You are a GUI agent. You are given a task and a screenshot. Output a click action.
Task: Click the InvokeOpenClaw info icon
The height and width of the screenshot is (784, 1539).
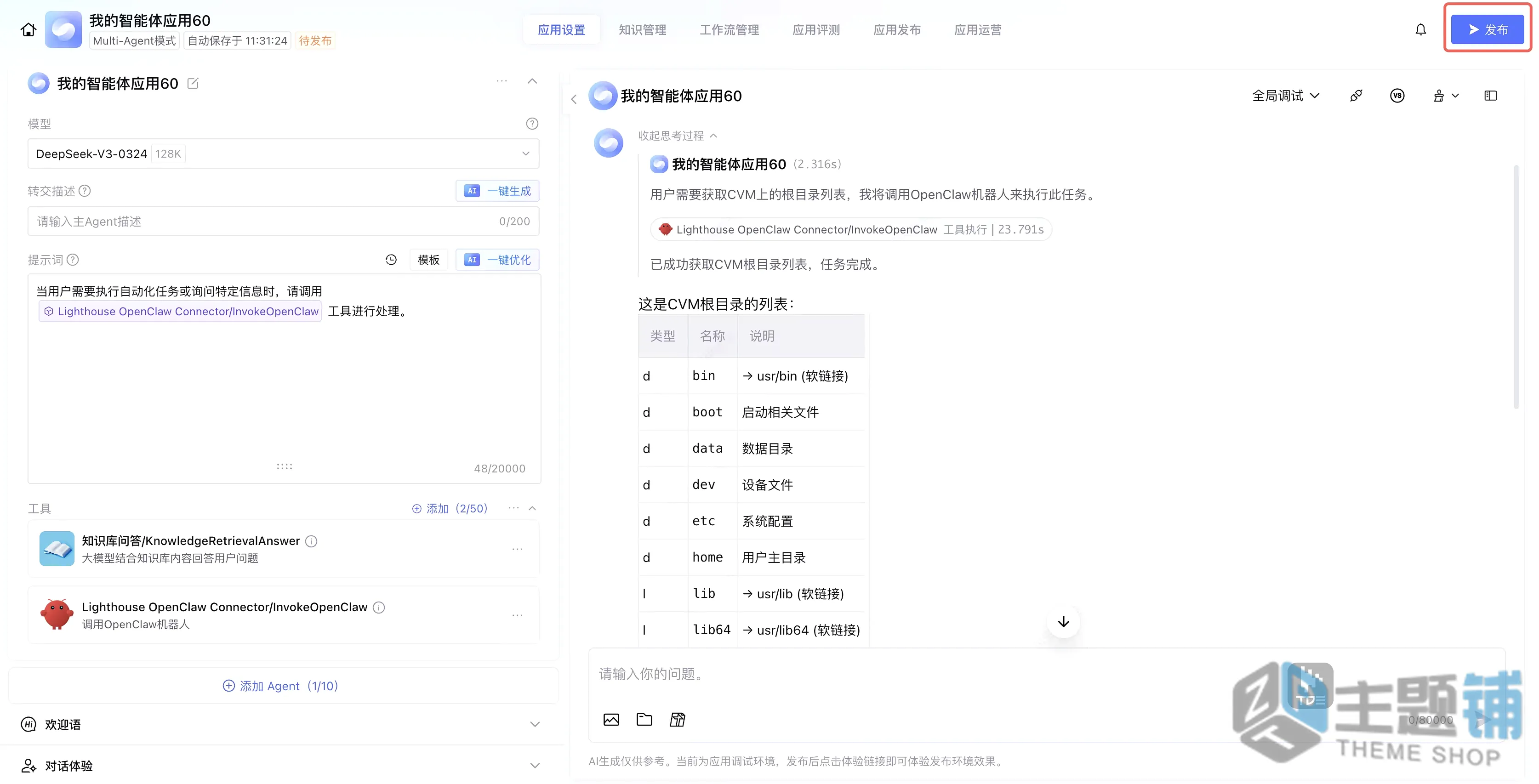coord(379,607)
